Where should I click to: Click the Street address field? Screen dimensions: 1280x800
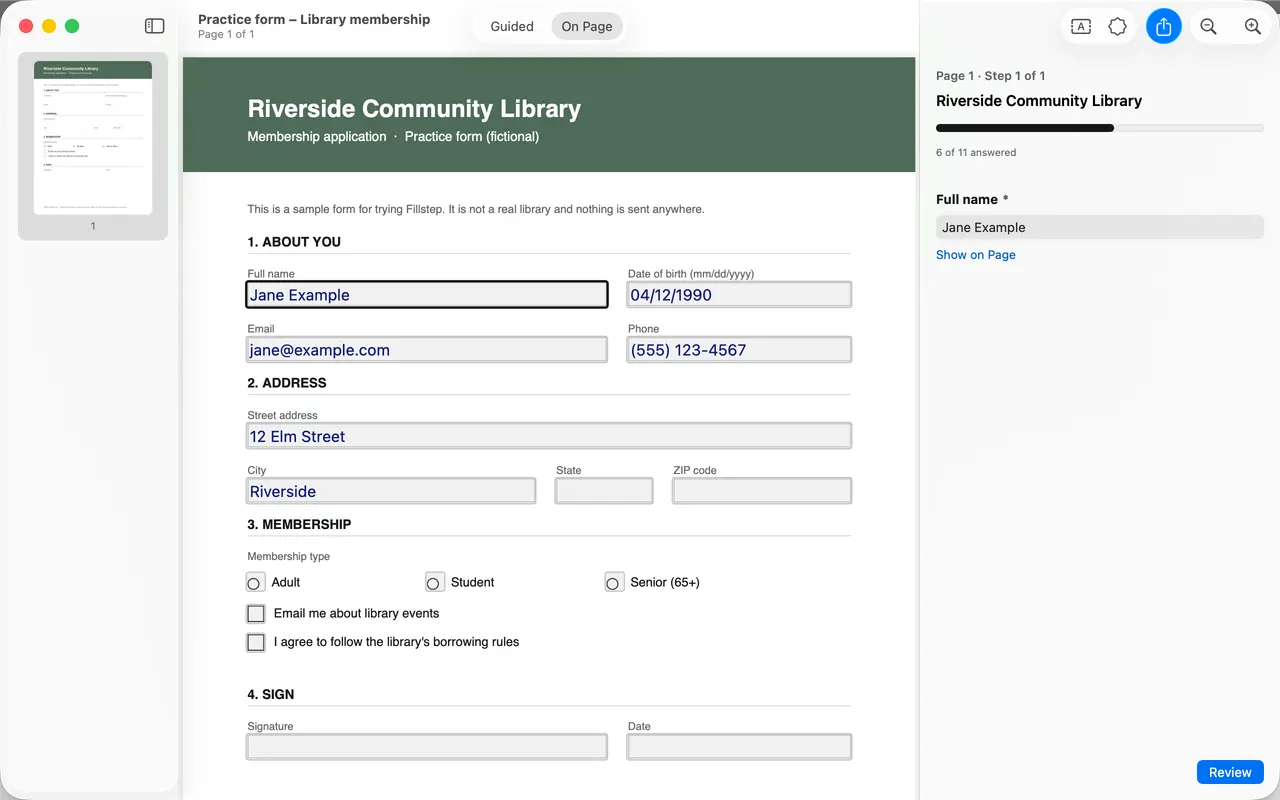549,436
